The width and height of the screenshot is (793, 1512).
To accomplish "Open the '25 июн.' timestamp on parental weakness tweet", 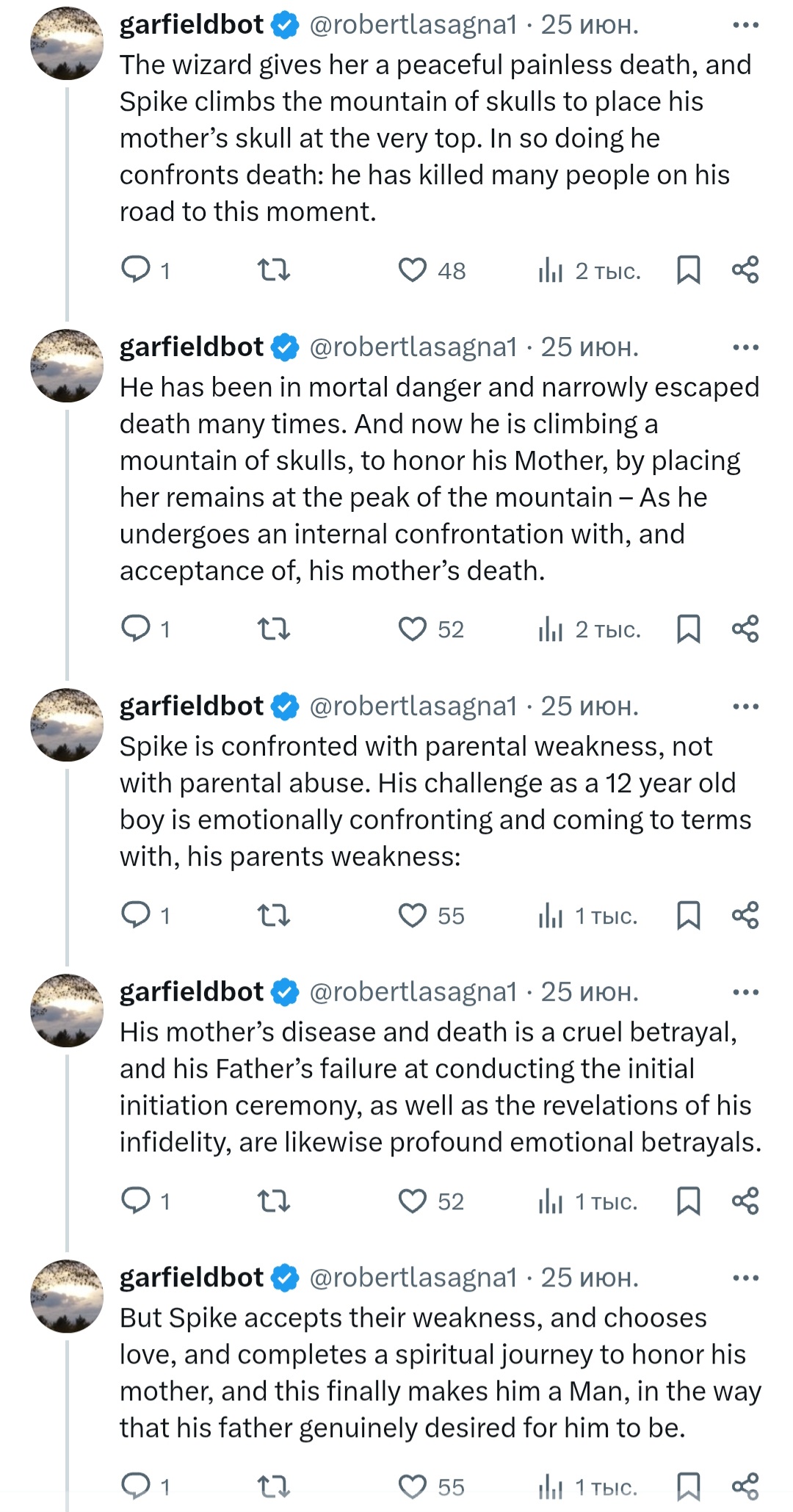I will [x=590, y=706].
